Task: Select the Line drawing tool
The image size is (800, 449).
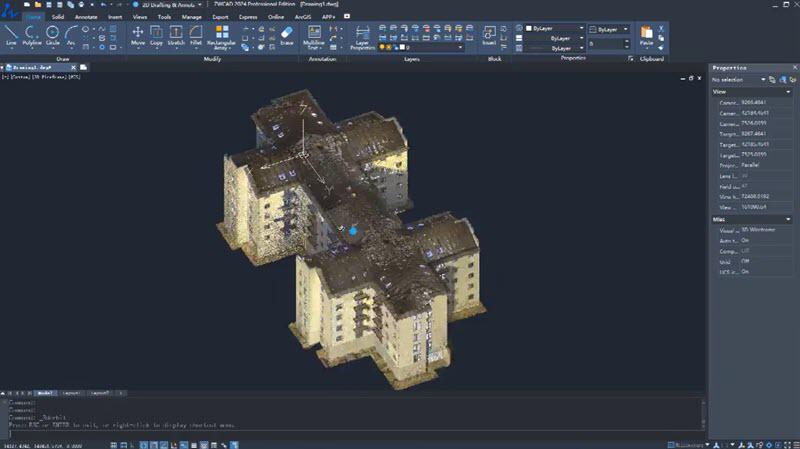Action: coord(11,36)
